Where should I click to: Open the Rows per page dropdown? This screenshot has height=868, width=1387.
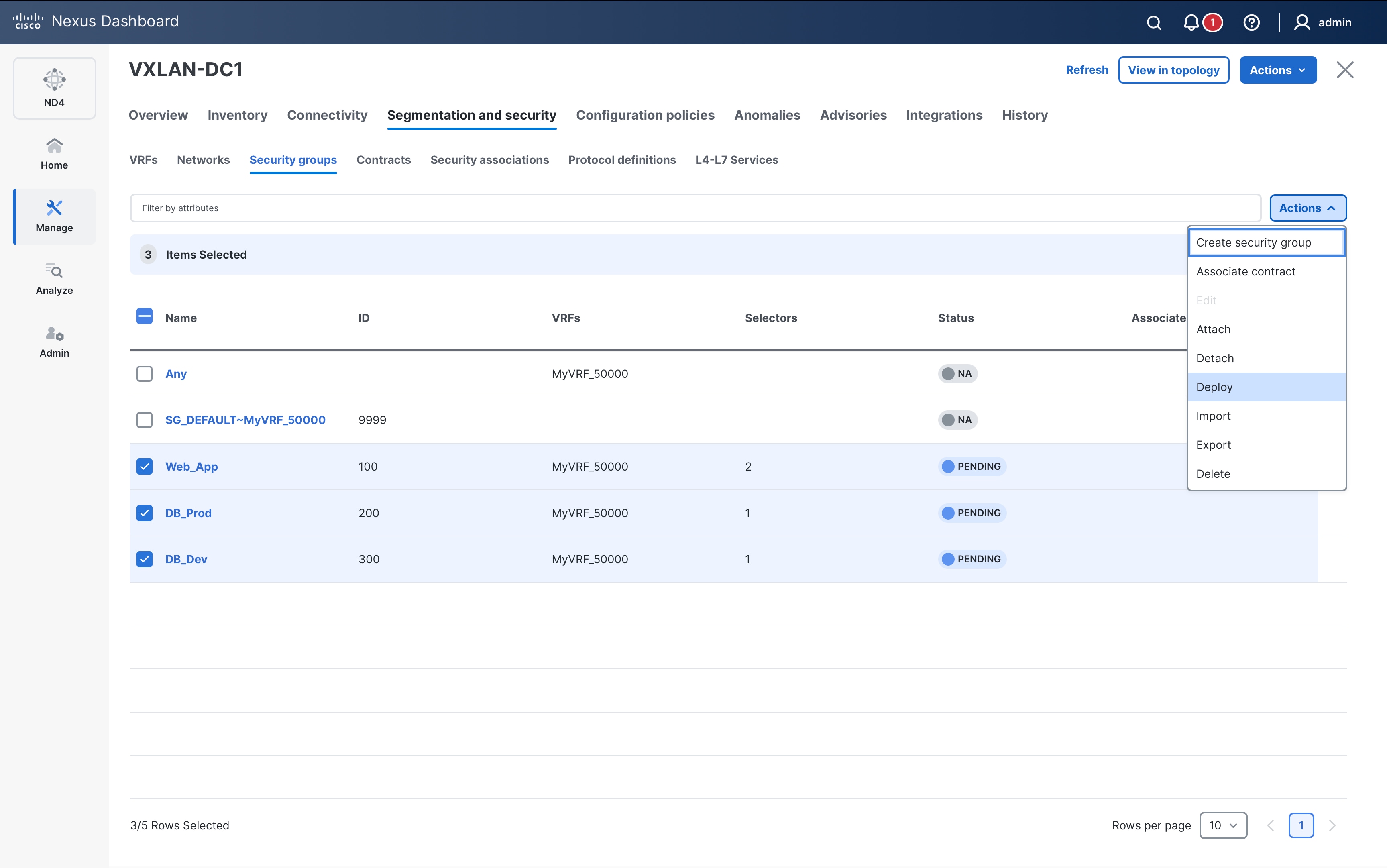tap(1223, 825)
